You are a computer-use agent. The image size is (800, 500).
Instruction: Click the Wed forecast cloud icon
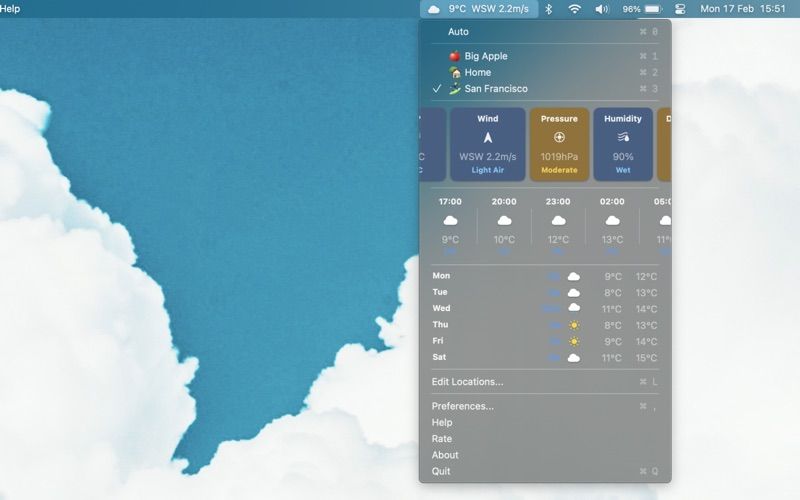point(574,308)
